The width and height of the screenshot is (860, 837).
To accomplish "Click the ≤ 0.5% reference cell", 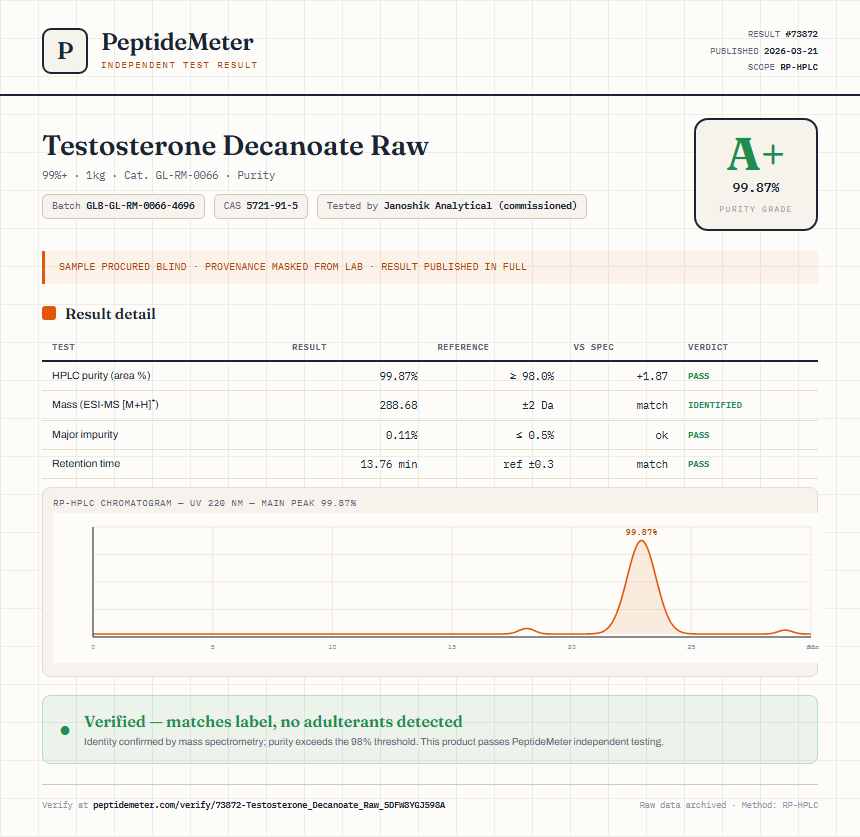I will click(x=534, y=435).
